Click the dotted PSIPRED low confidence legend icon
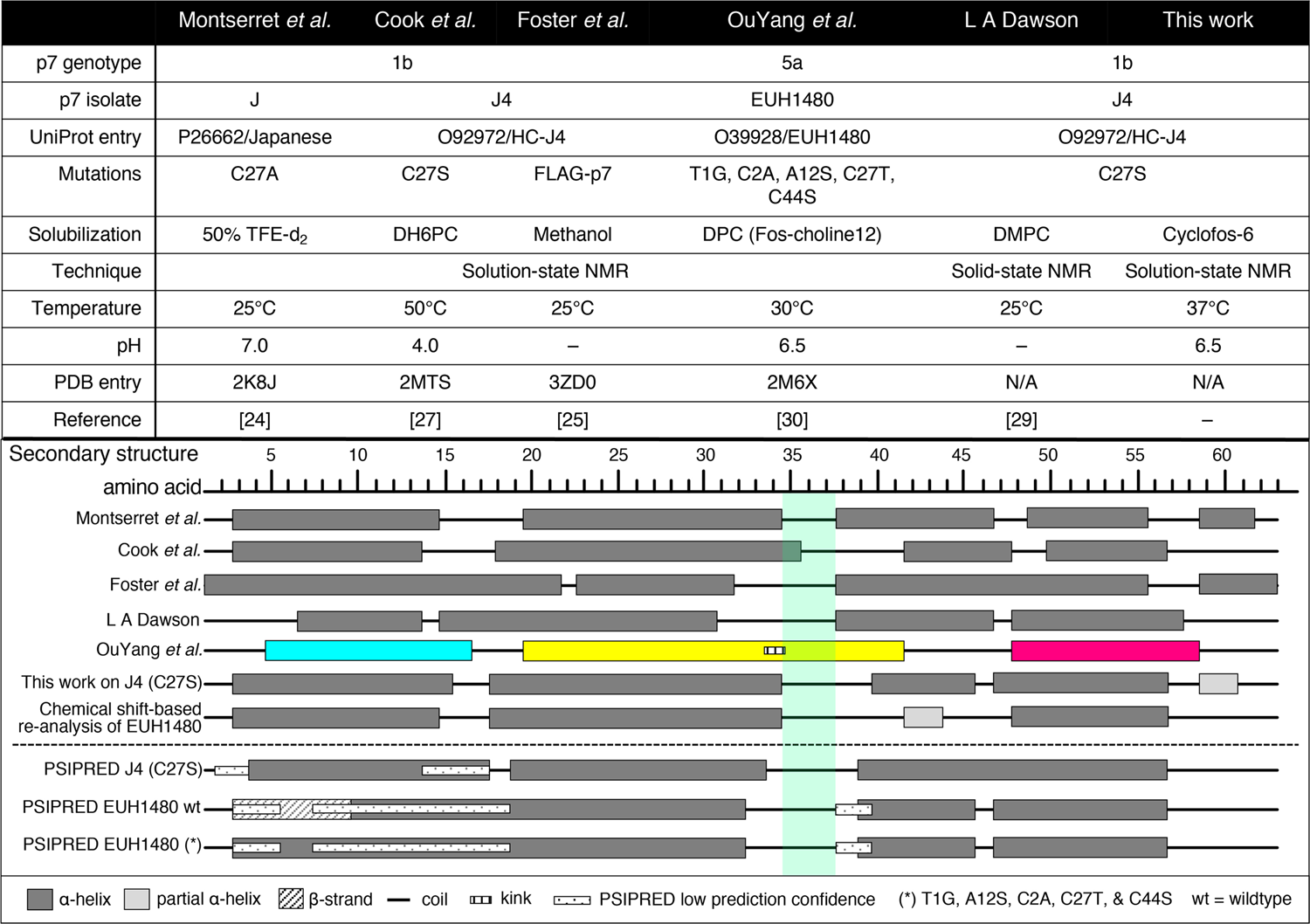The width and height of the screenshot is (1310, 924). [572, 900]
